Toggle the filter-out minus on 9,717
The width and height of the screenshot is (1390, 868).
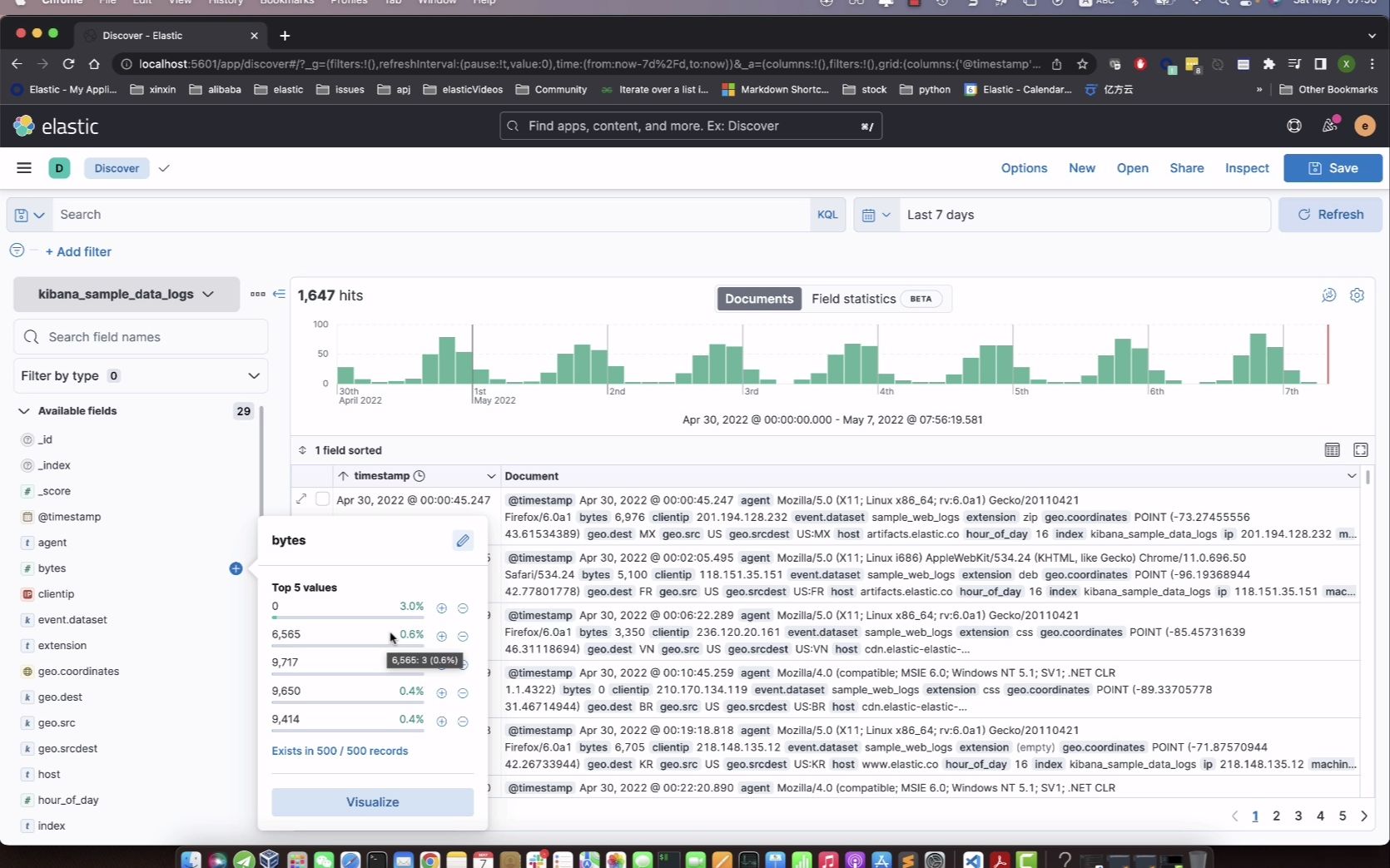point(464,663)
